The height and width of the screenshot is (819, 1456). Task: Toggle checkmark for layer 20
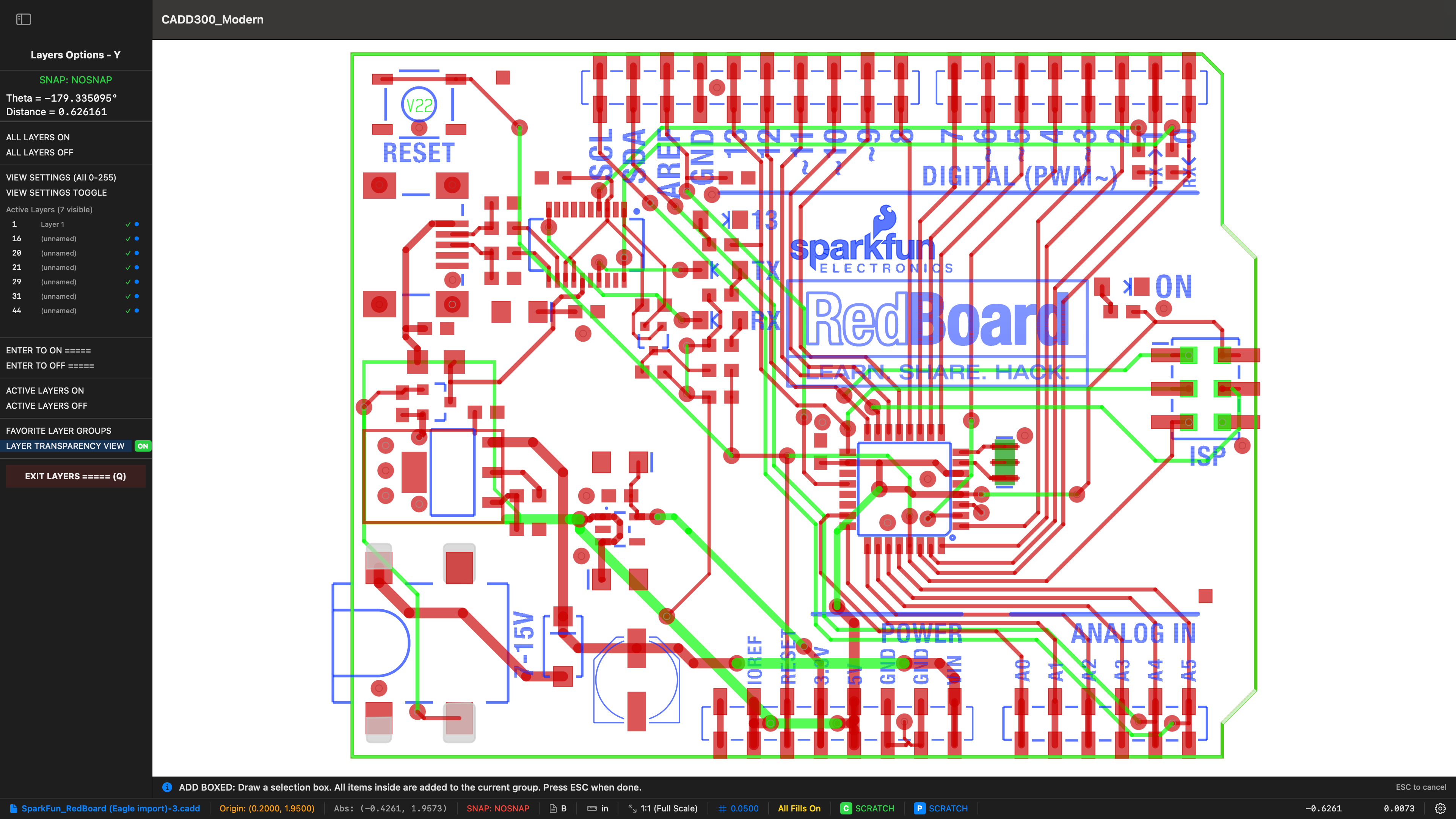[128, 253]
